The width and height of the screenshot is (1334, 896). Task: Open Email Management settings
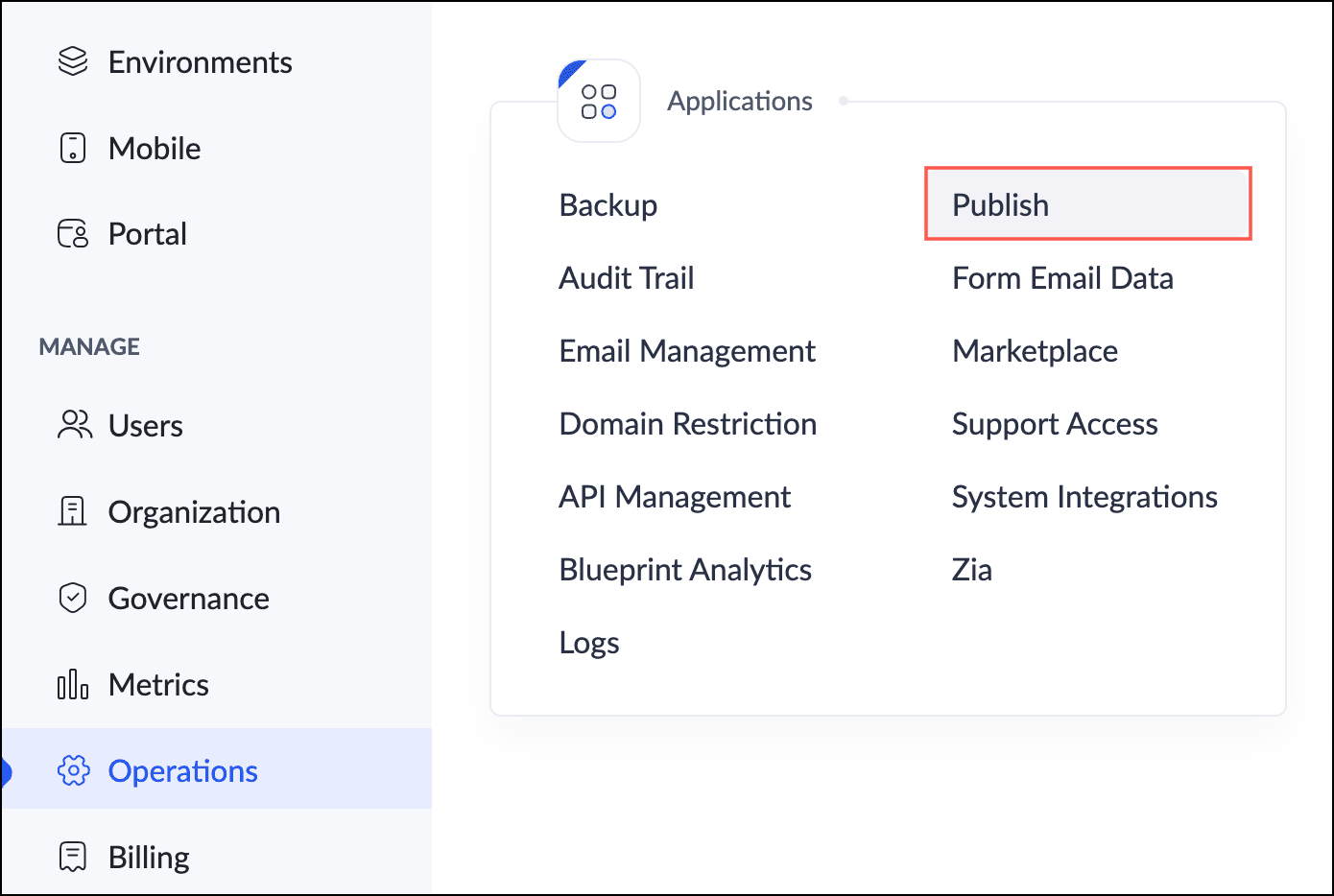tap(687, 351)
